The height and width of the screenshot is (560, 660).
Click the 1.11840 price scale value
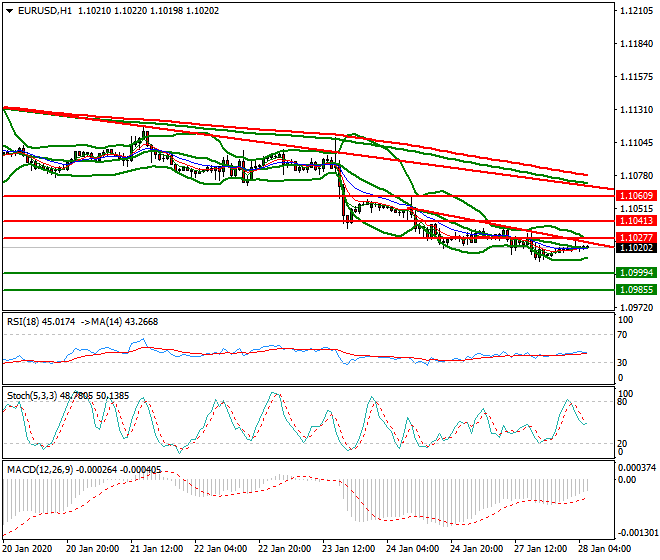[x=637, y=44]
